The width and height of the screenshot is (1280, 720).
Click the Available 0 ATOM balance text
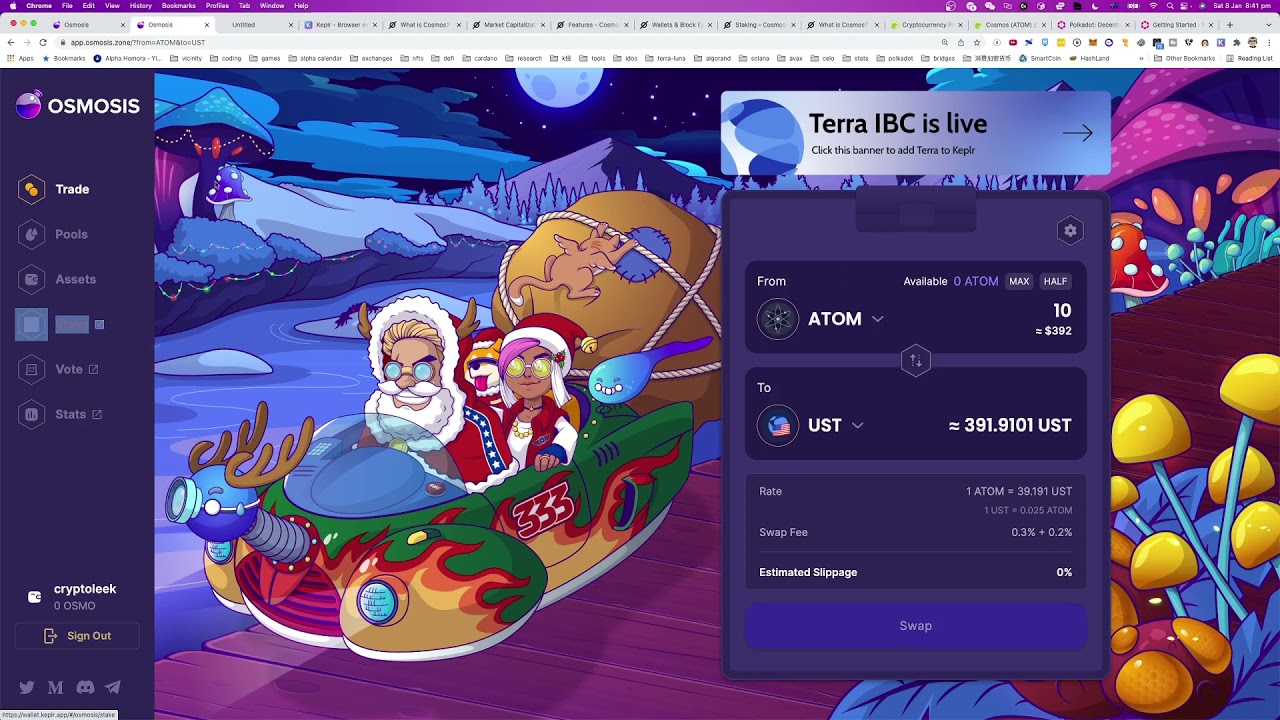click(x=950, y=281)
